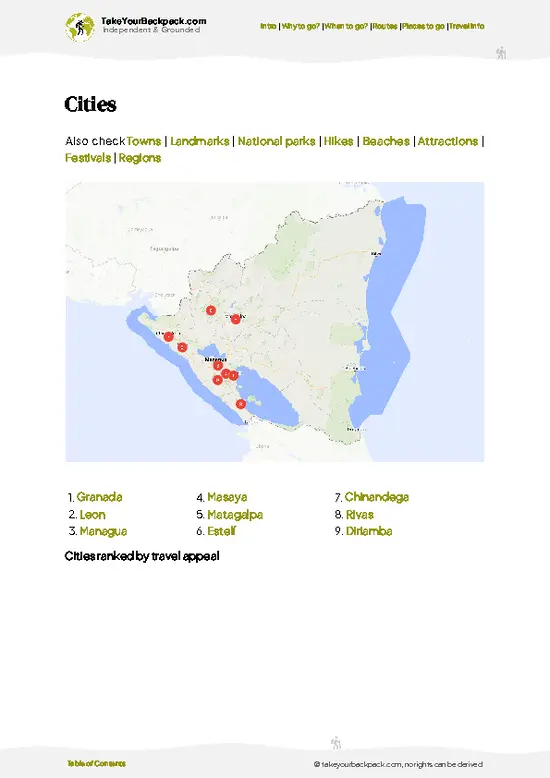The image size is (550, 778).
Task: Open the Intro navigation link
Action: coord(268,26)
